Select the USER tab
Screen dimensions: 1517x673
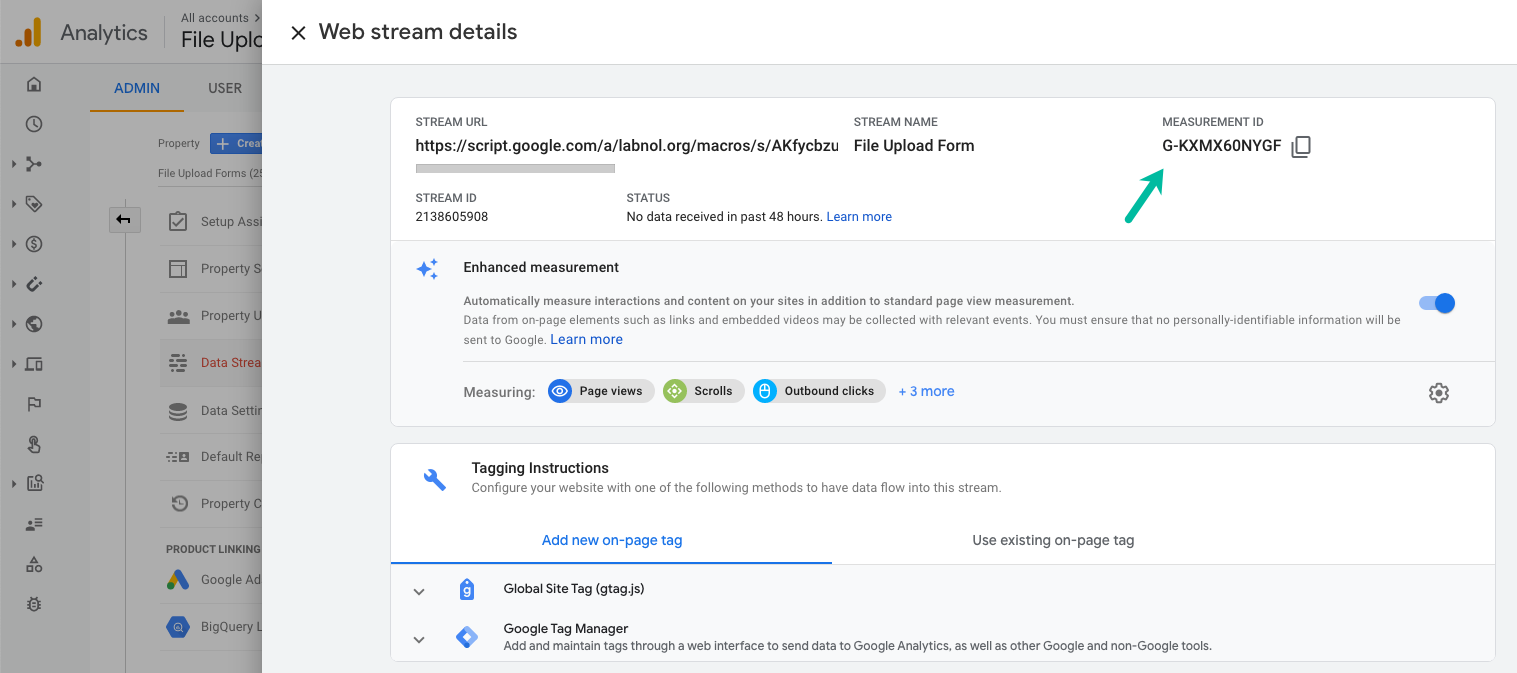pyautogui.click(x=225, y=88)
